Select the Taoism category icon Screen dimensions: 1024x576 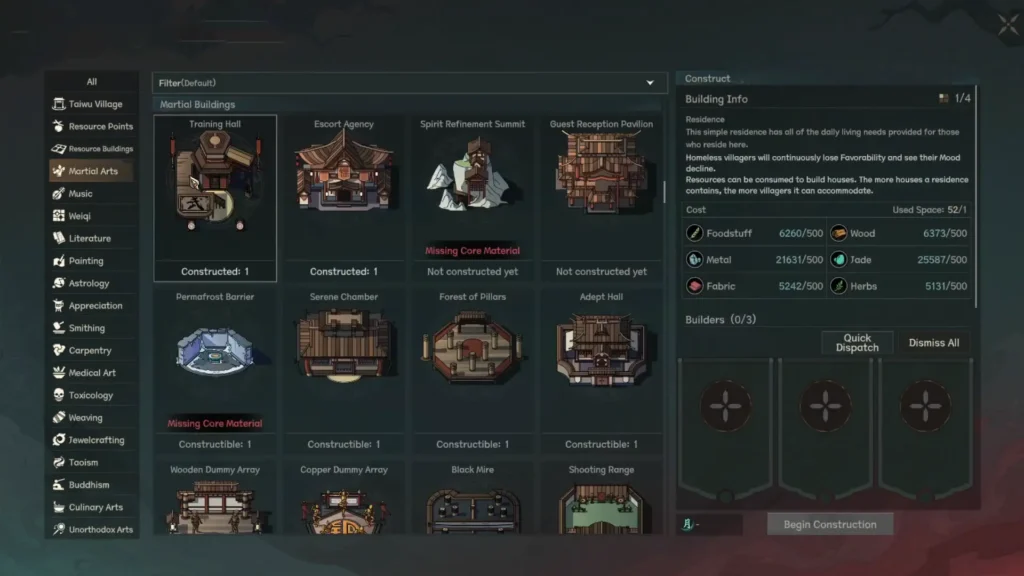(59, 462)
